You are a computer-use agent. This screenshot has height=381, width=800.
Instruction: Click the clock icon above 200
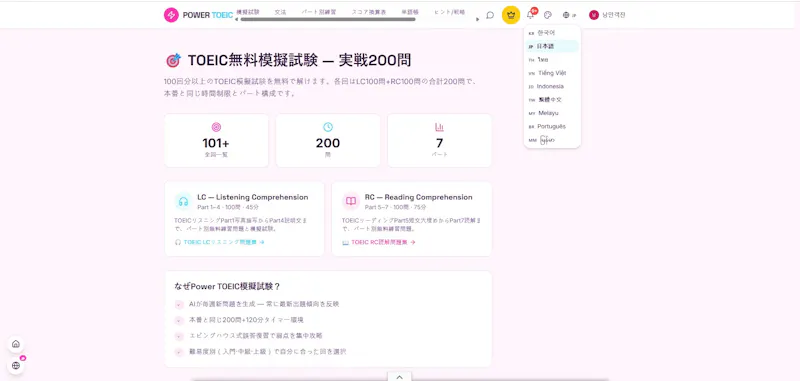pyautogui.click(x=328, y=127)
